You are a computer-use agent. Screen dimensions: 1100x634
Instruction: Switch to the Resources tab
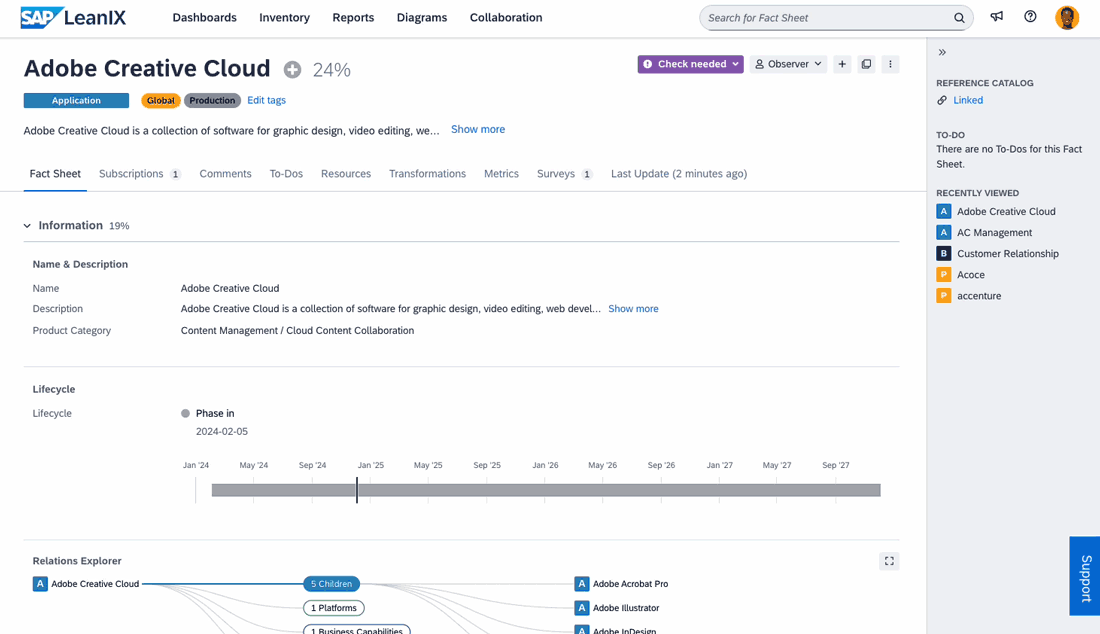point(346,174)
